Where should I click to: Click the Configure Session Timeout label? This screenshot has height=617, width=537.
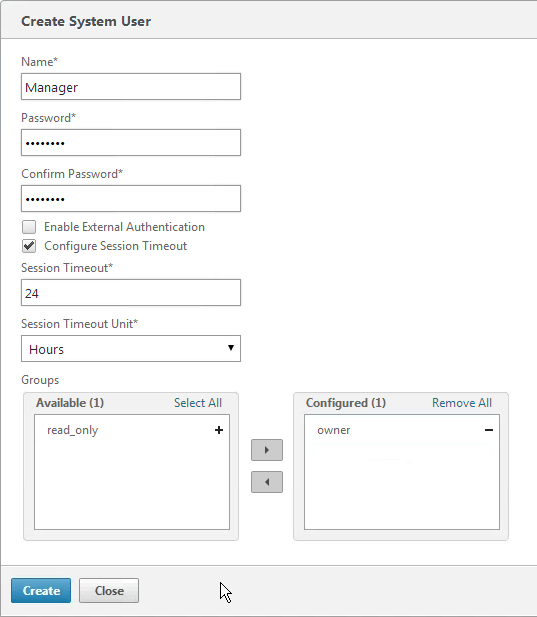(x=115, y=246)
